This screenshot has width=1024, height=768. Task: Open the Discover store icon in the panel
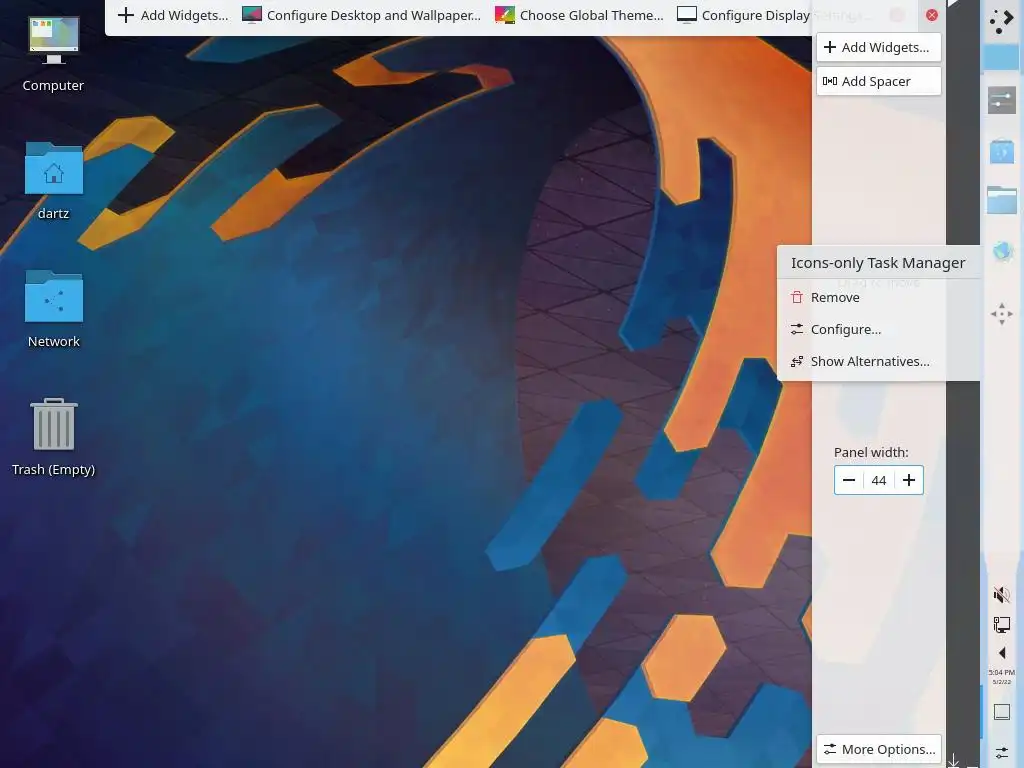pyautogui.click(x=1002, y=151)
